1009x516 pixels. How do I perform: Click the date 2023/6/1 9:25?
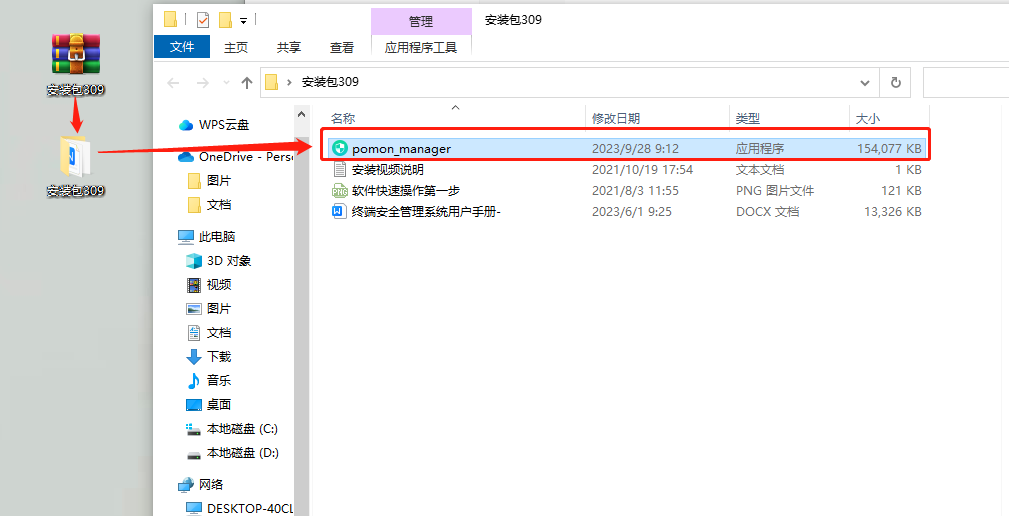click(632, 212)
